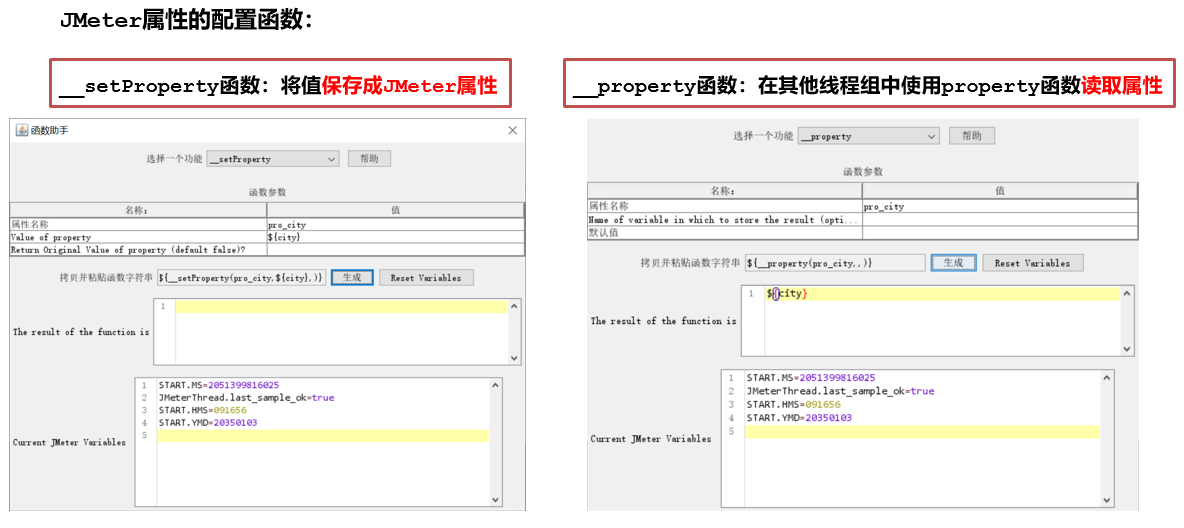Click highlighted line 5 in left variables
The image size is (1184, 528).
coord(322,436)
